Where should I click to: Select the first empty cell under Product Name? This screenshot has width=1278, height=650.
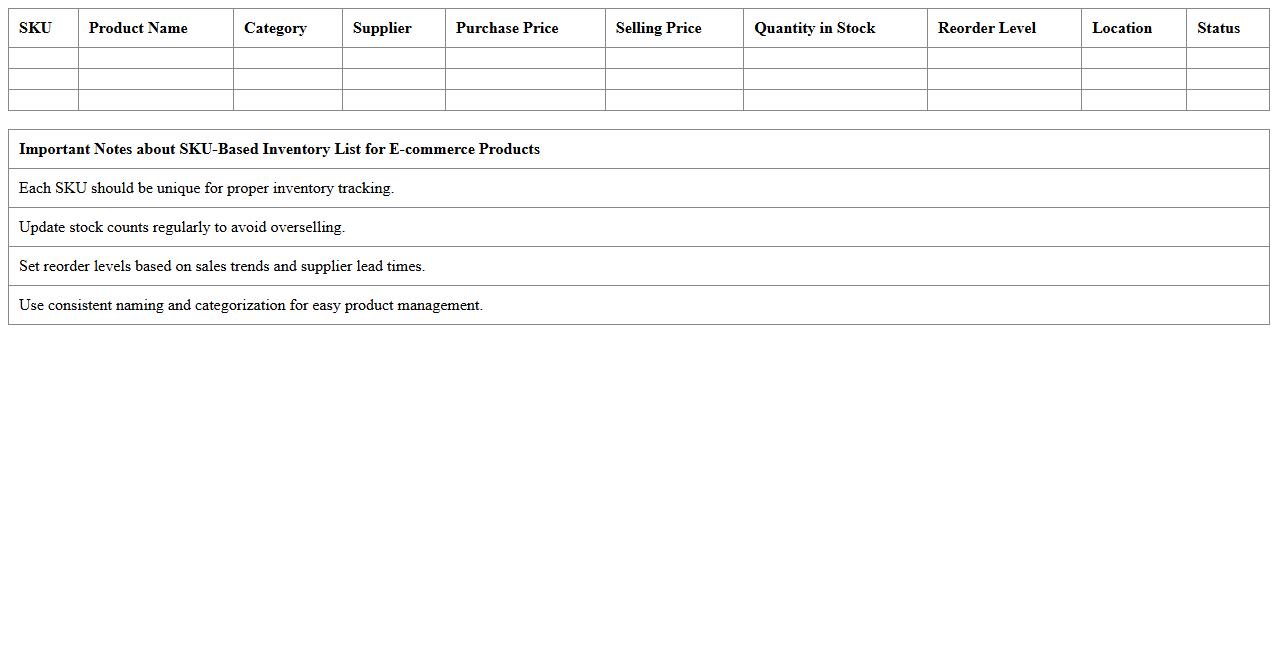coord(155,58)
